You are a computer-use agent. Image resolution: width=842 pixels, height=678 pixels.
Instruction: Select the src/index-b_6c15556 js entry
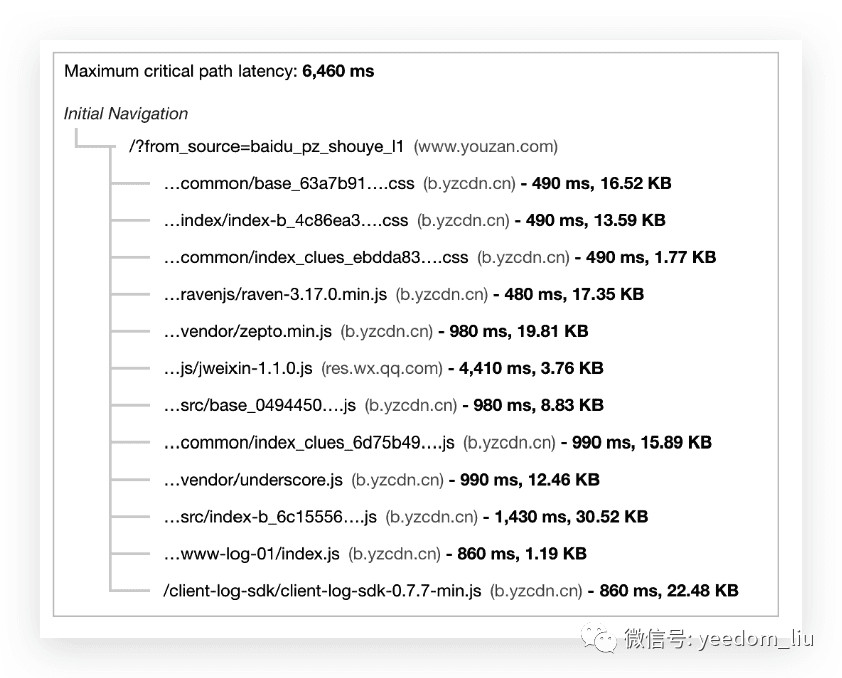click(x=270, y=517)
